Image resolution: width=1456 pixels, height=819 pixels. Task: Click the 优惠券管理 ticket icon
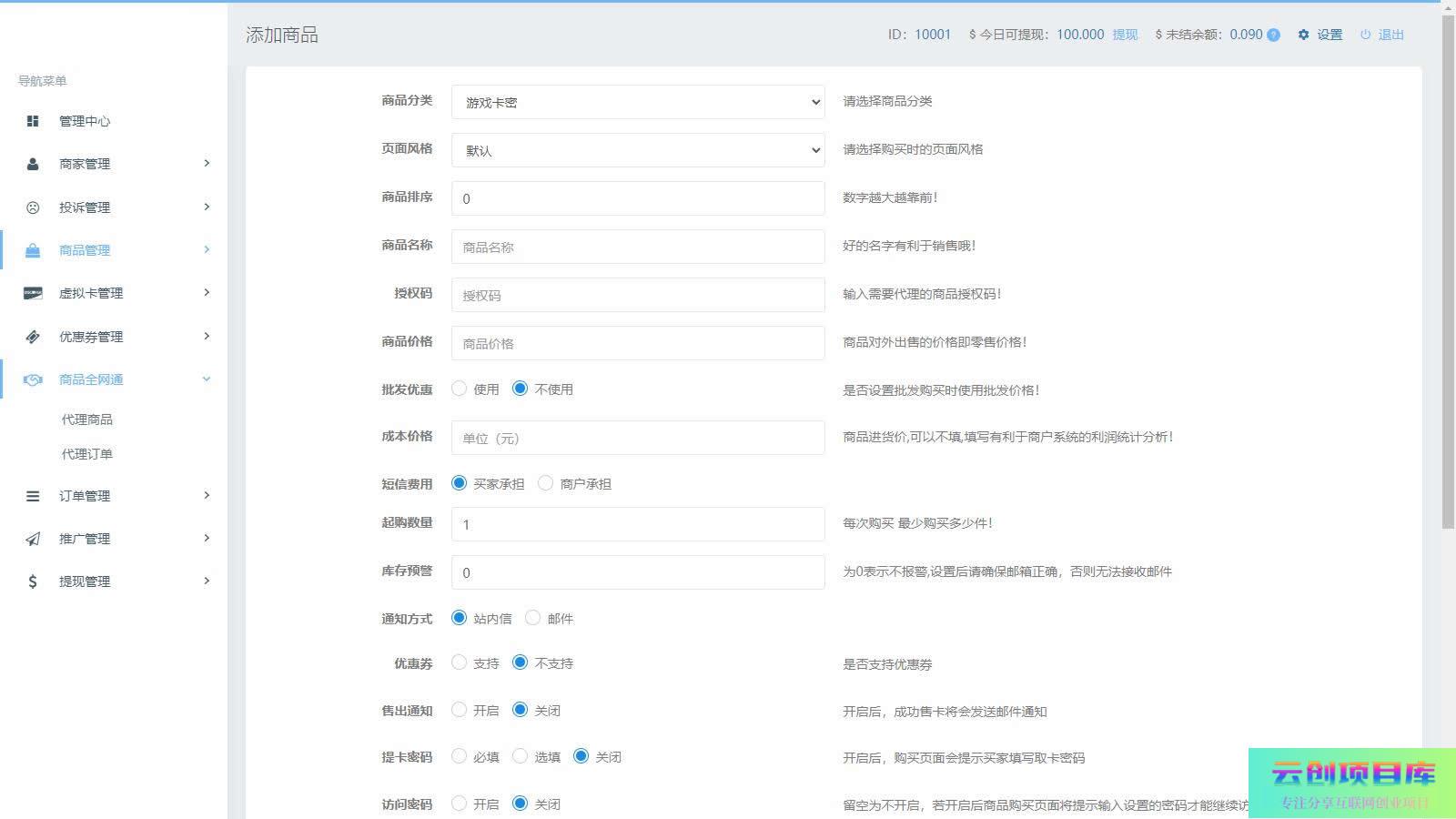pos(33,337)
